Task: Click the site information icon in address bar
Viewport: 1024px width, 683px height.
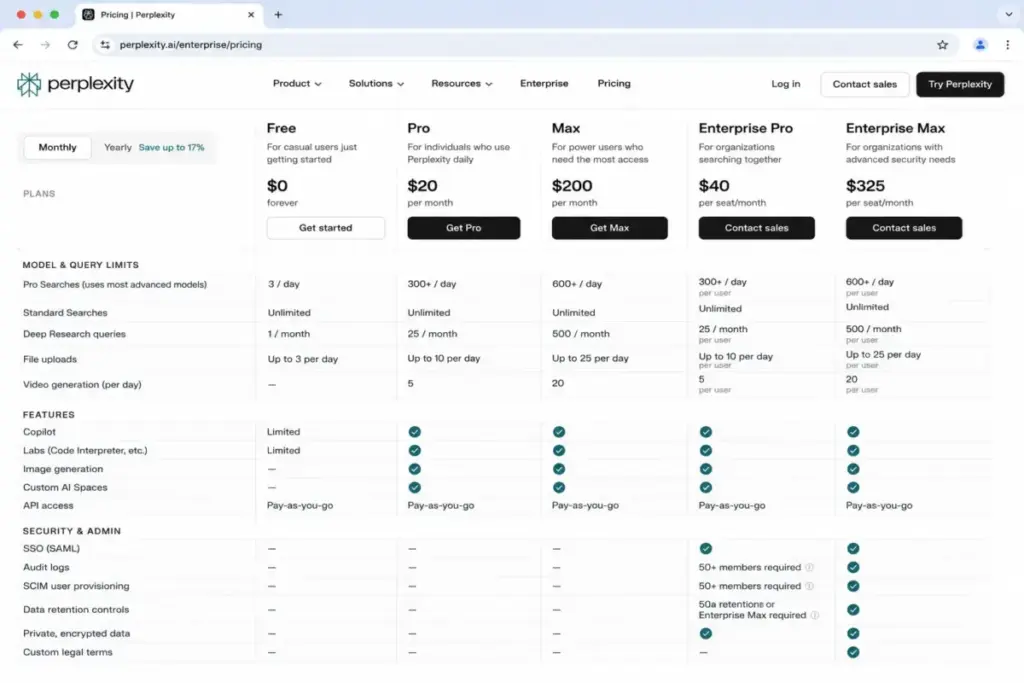Action: point(105,44)
